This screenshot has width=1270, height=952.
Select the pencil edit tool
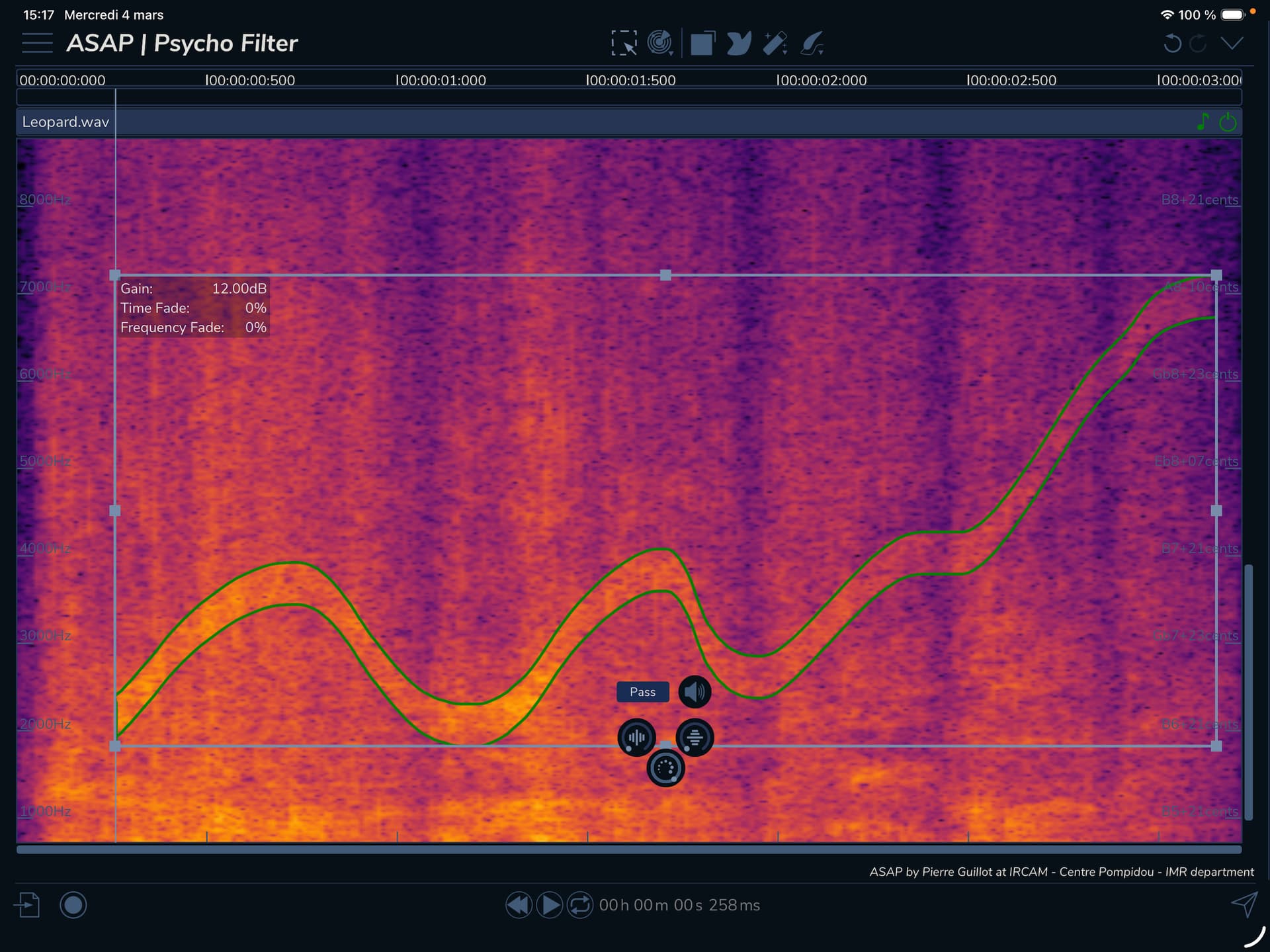[773, 42]
